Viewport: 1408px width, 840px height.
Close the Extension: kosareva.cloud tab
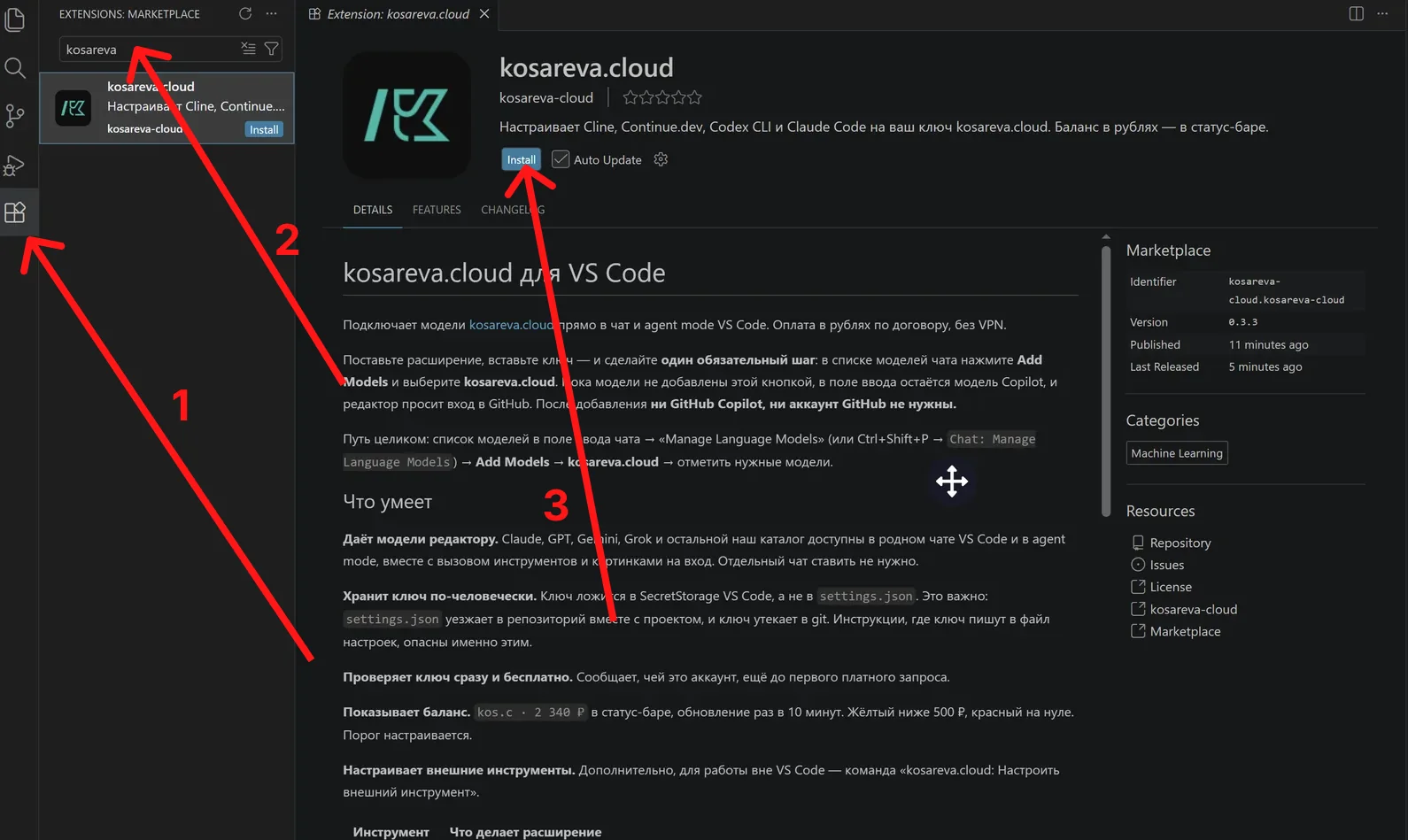(x=484, y=13)
